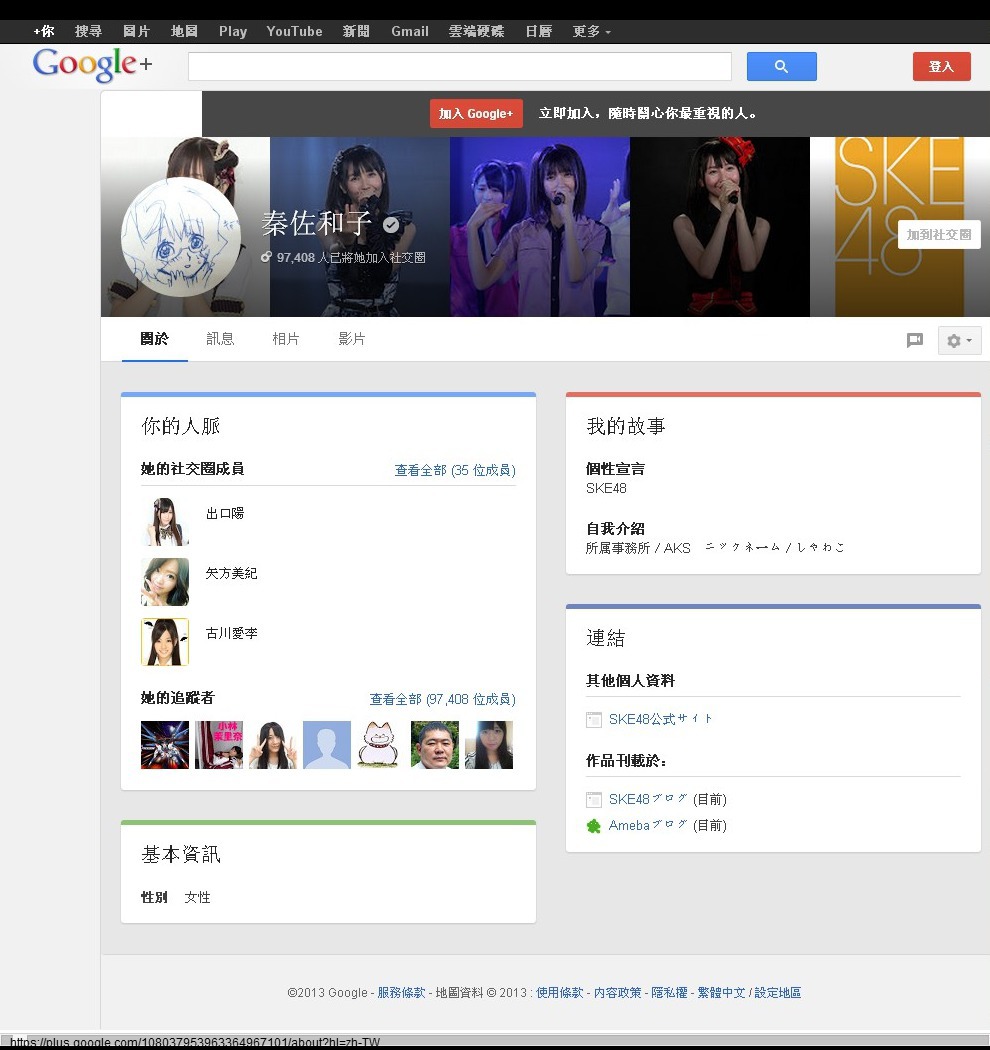Click the default silhouette follower avatar
Image resolution: width=990 pixels, height=1050 pixels.
coord(327,745)
